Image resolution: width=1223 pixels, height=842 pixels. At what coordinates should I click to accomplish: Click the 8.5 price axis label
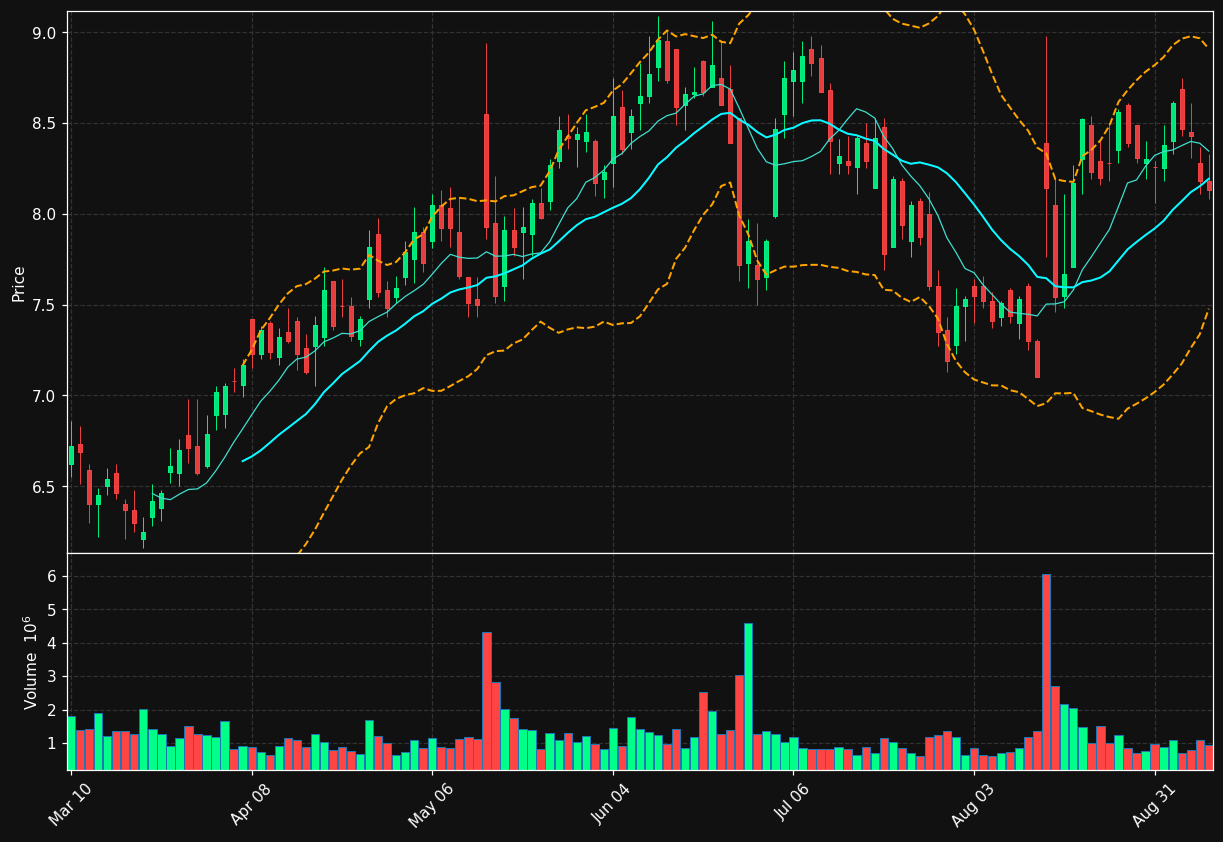(46, 124)
